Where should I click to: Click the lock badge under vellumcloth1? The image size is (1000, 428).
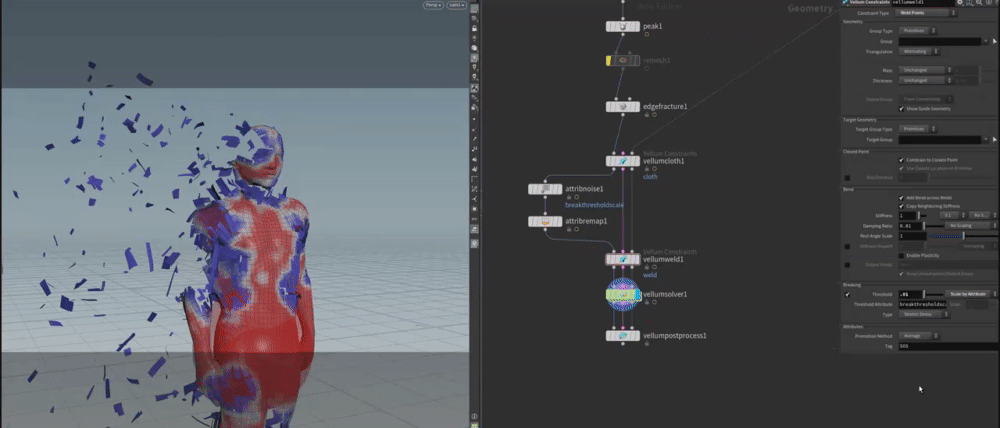tap(647, 169)
